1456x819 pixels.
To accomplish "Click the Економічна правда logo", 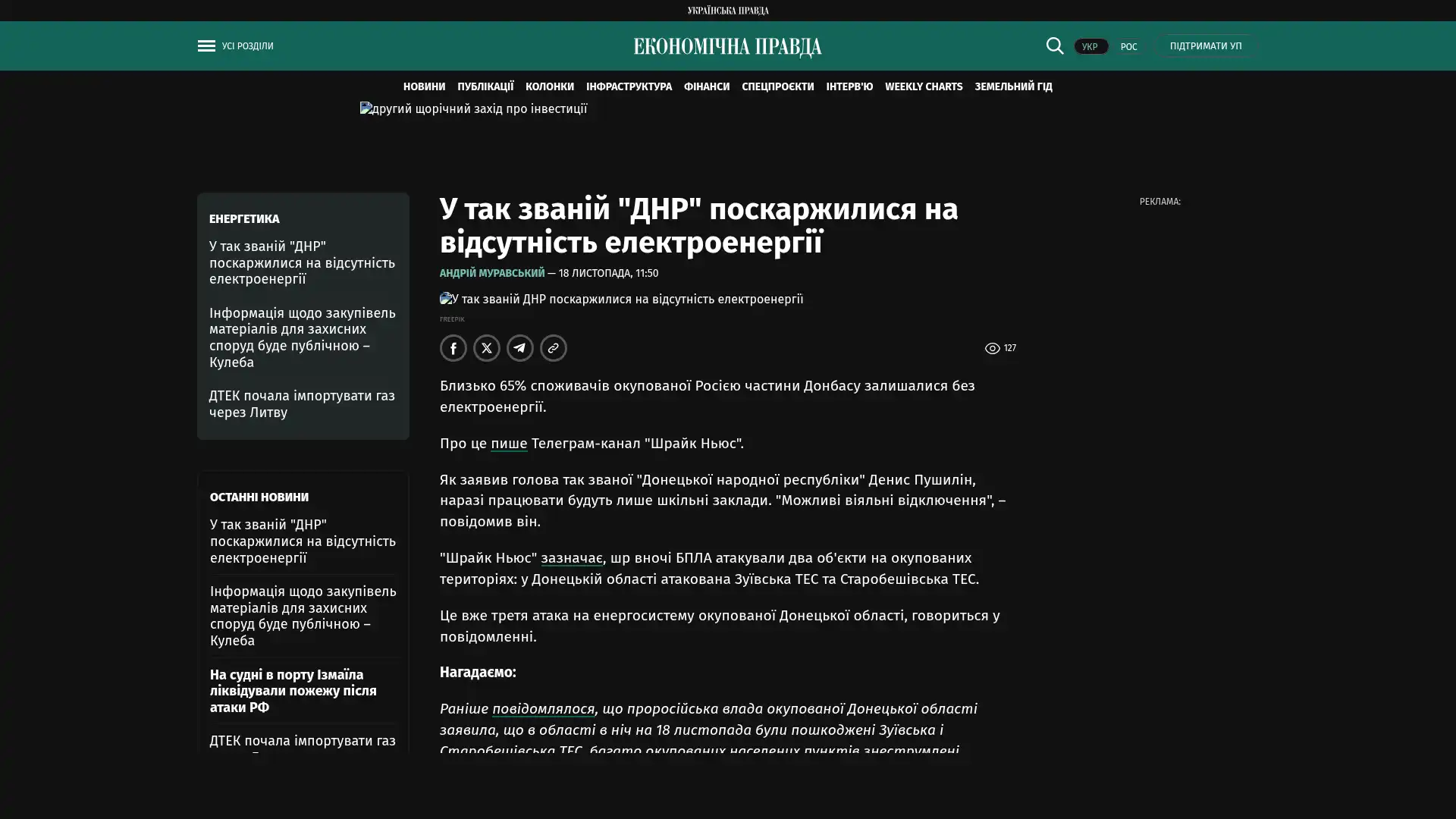I will (x=727, y=47).
